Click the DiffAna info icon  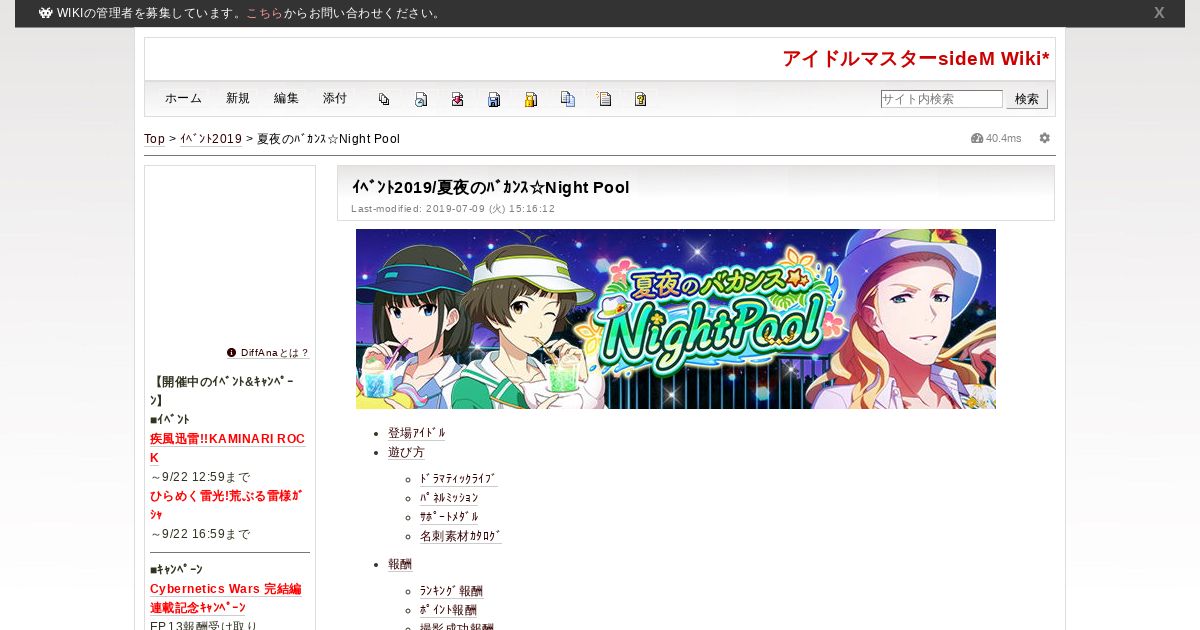[x=232, y=352]
